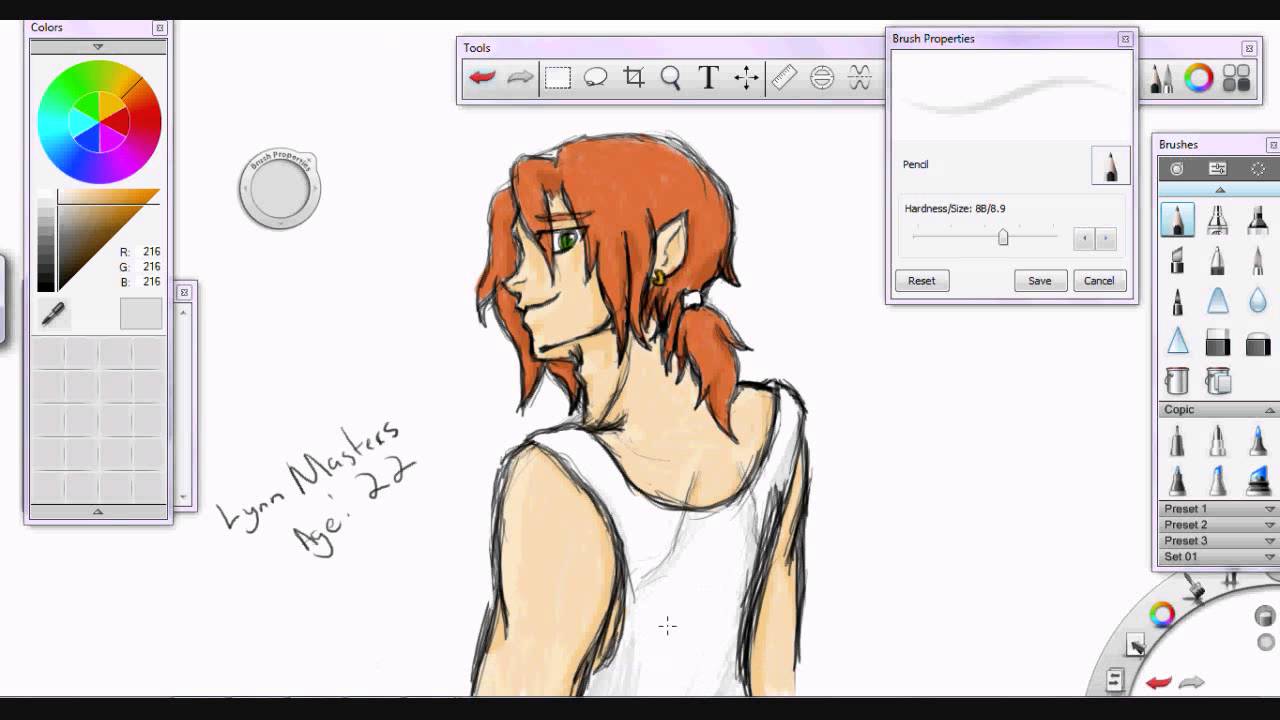Click the dotted circle icon in Brushes header
This screenshot has height=720, width=1280.
pyautogui.click(x=1258, y=169)
